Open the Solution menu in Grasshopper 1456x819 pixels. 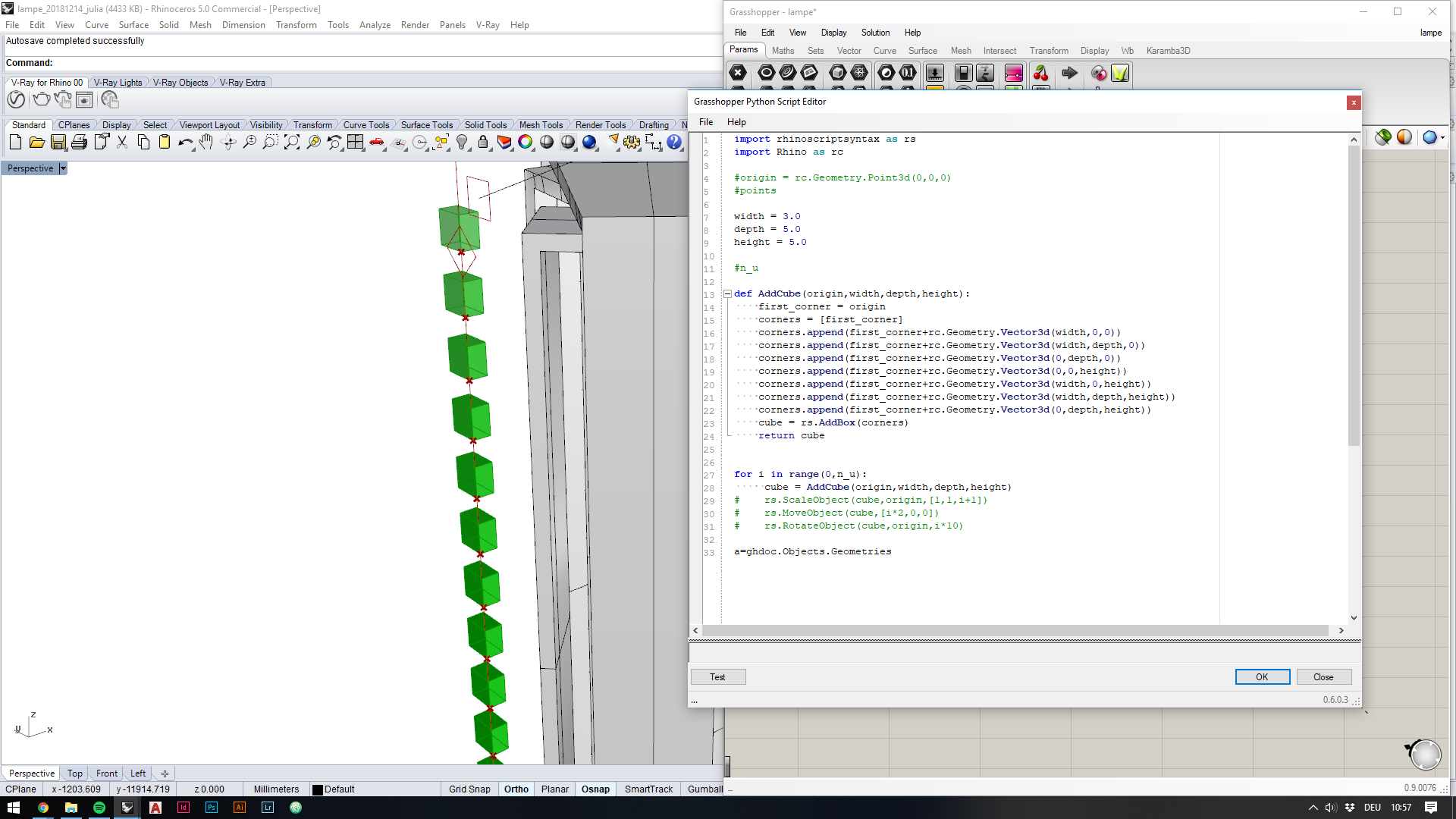875,33
